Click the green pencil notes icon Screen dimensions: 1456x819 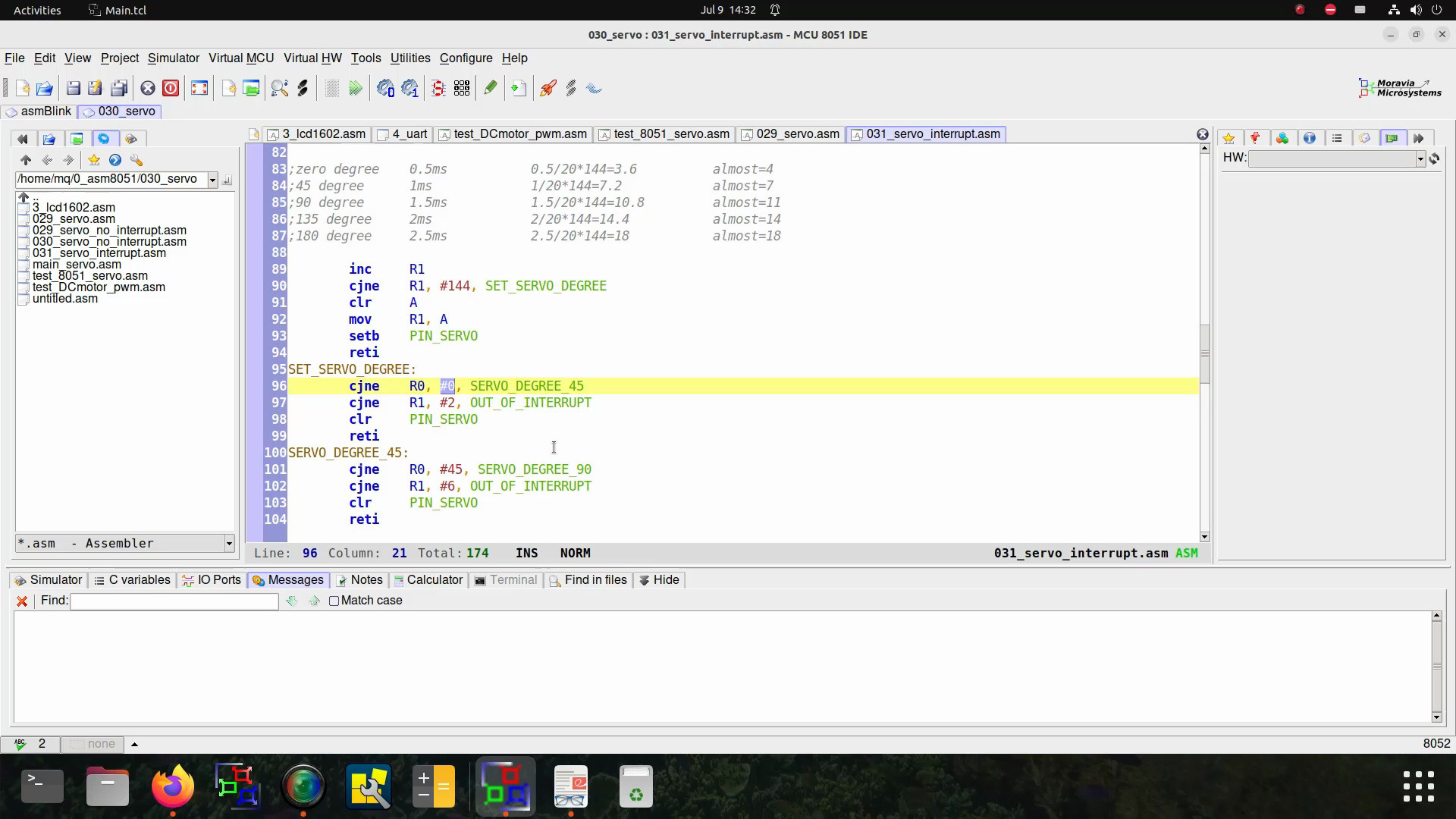(491, 89)
